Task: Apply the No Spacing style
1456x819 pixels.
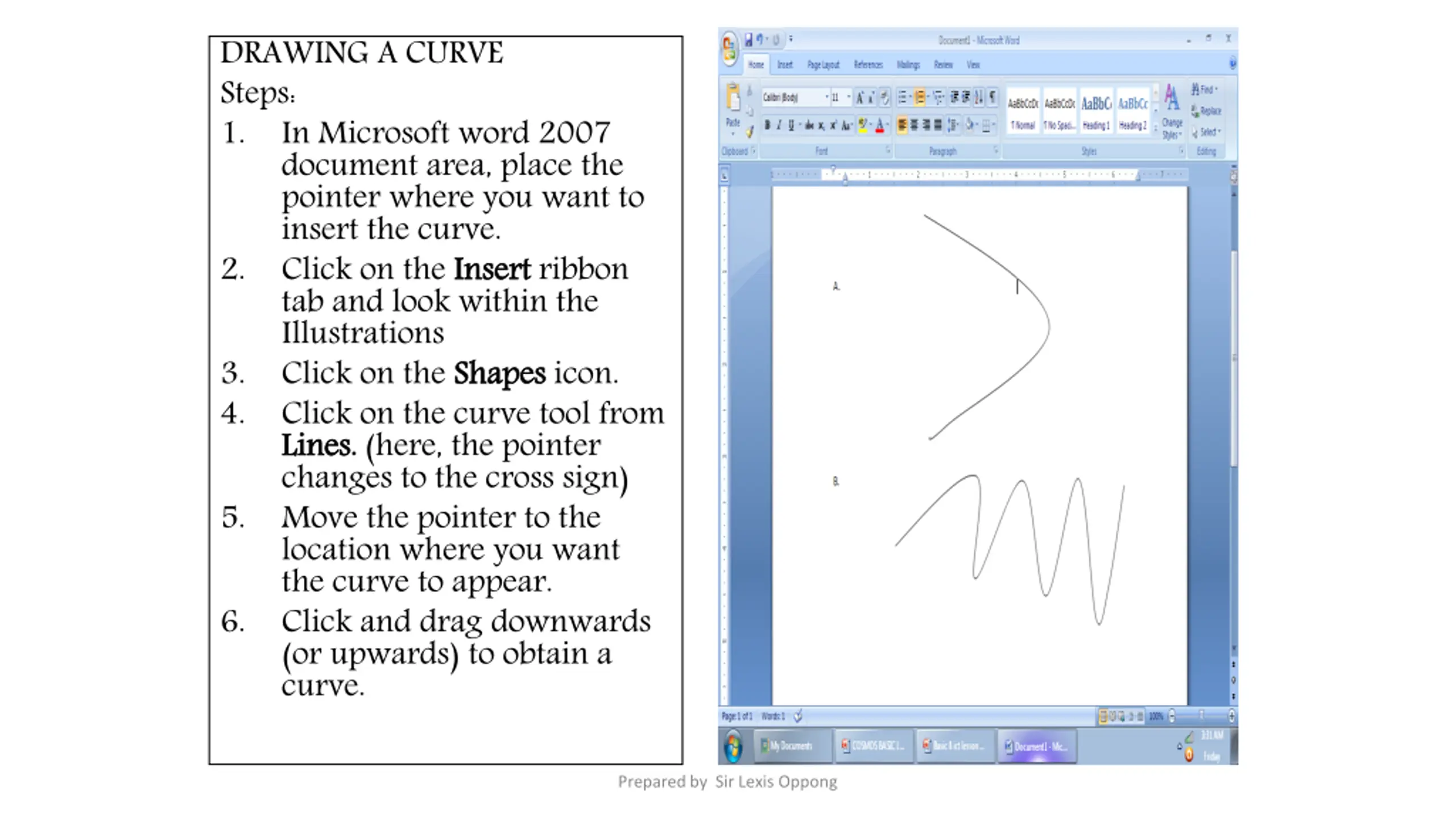Action: point(1060,110)
